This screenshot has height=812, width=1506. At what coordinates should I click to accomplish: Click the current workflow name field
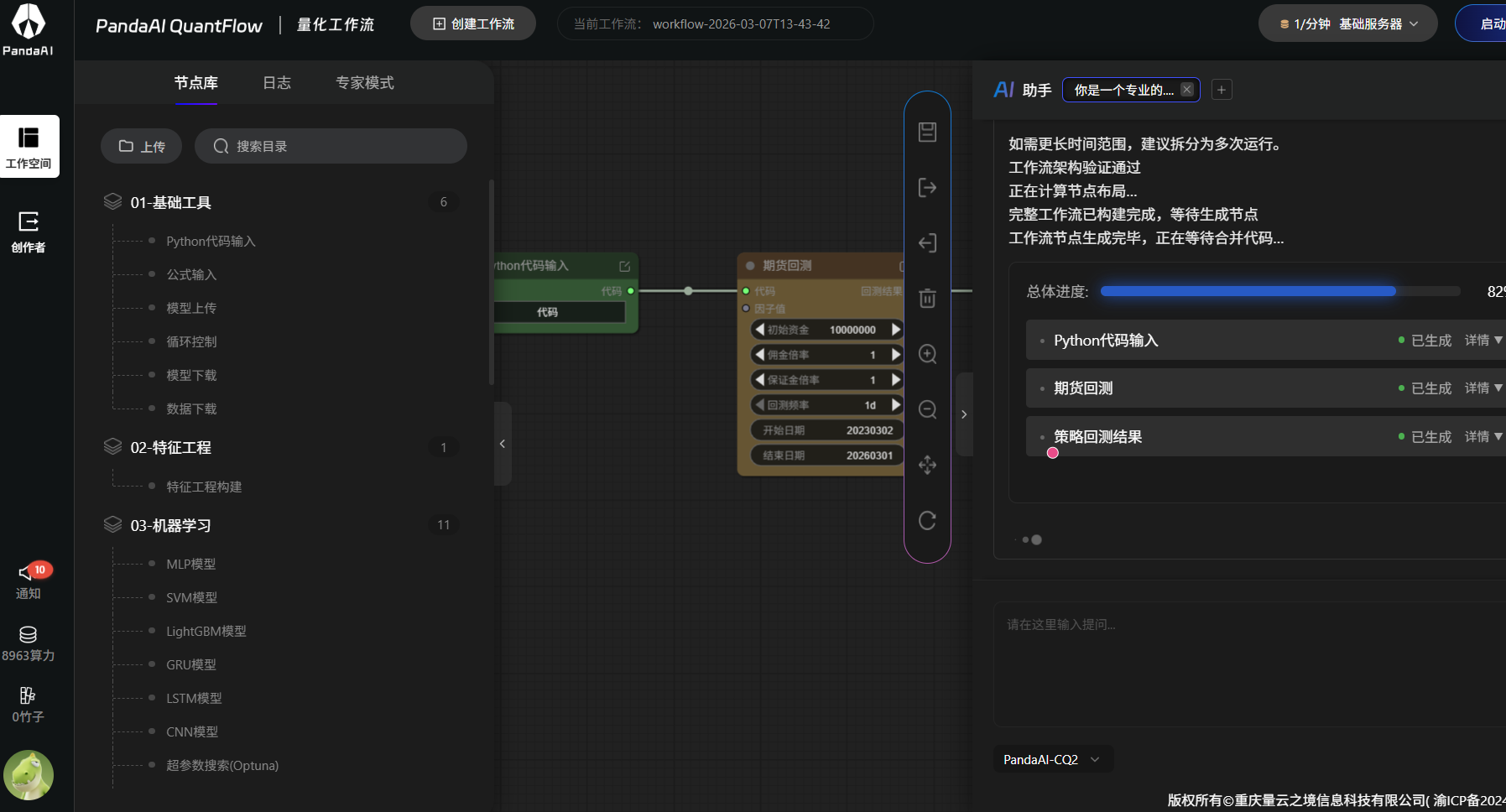[715, 23]
